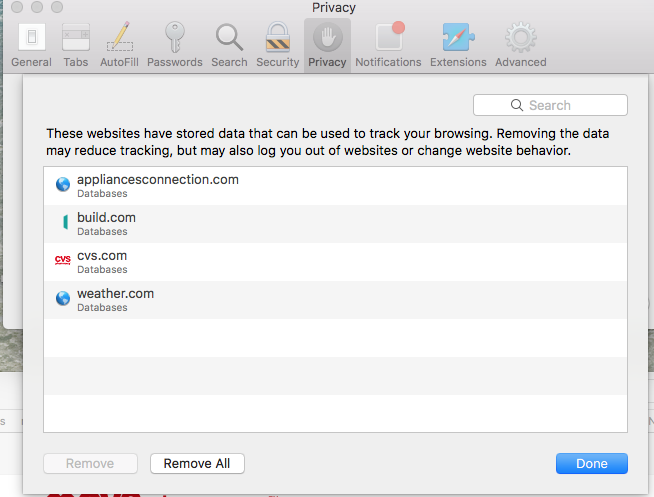Click the globe icon beside appliancesconnection.com
Image resolution: width=654 pixels, height=497 pixels.
pos(63,184)
